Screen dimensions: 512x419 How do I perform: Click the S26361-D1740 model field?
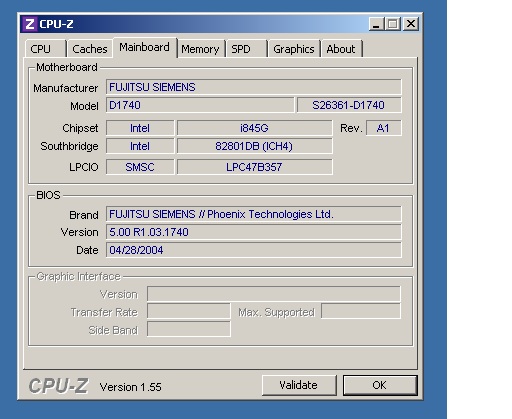[x=349, y=105]
